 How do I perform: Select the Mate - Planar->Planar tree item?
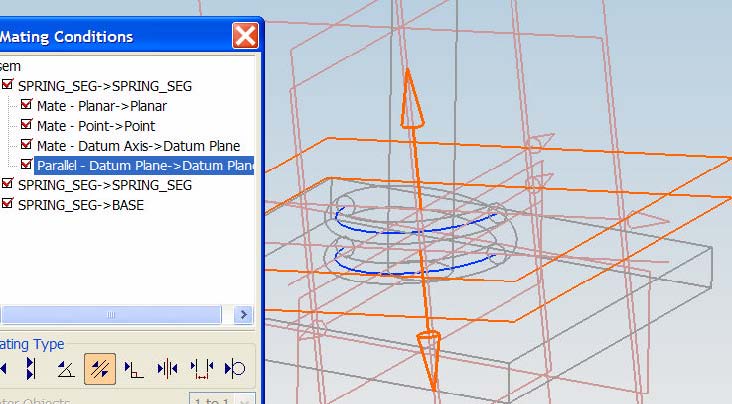(x=101, y=106)
